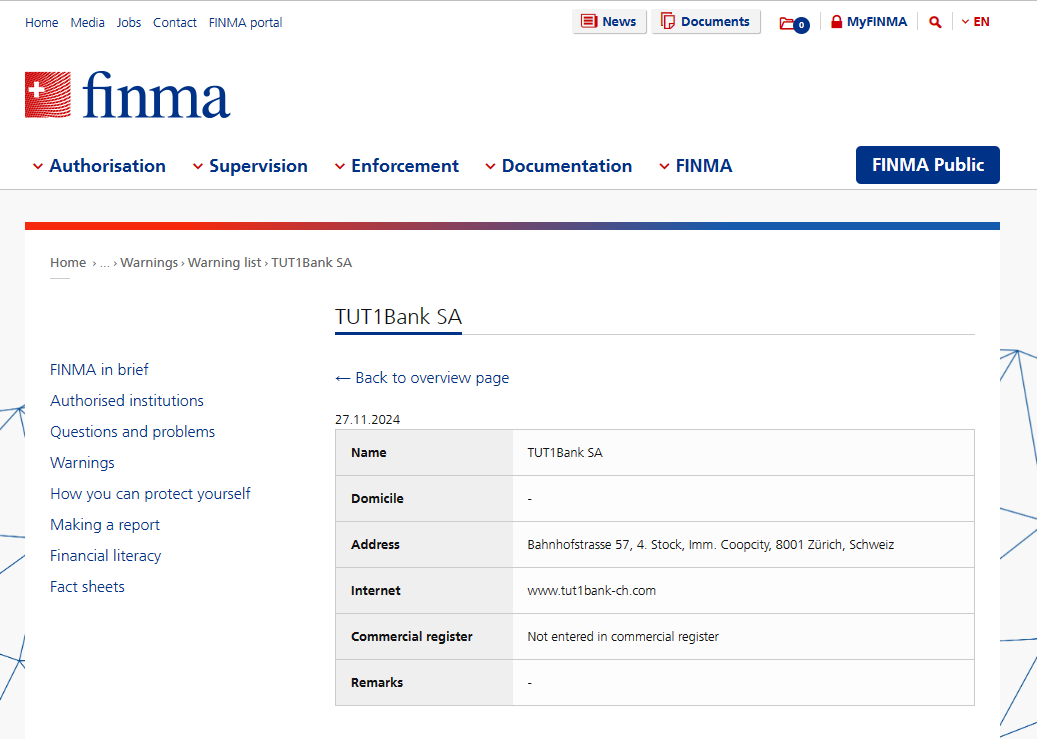Viewport: 1037px width, 739px height.
Task: Click the Internet row label
Action: point(376,590)
